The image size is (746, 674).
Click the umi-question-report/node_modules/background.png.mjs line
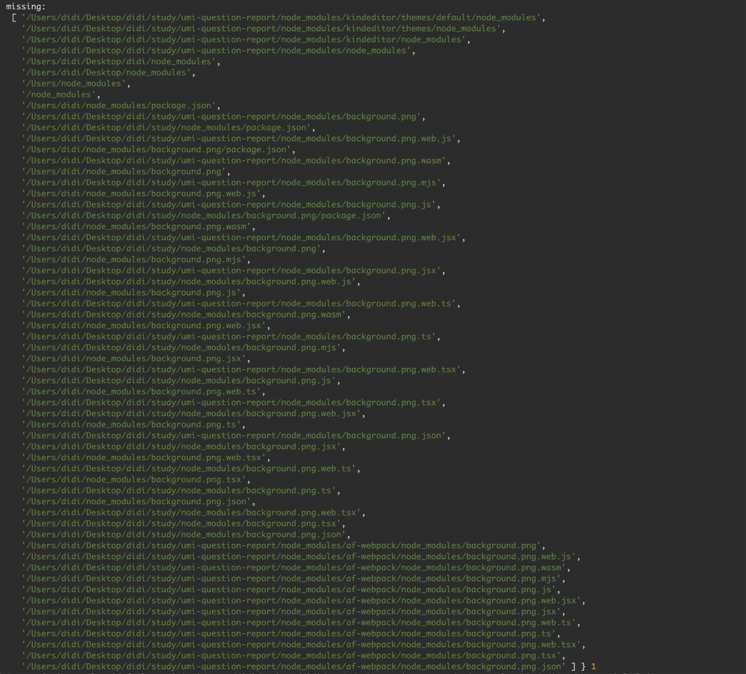point(234,183)
